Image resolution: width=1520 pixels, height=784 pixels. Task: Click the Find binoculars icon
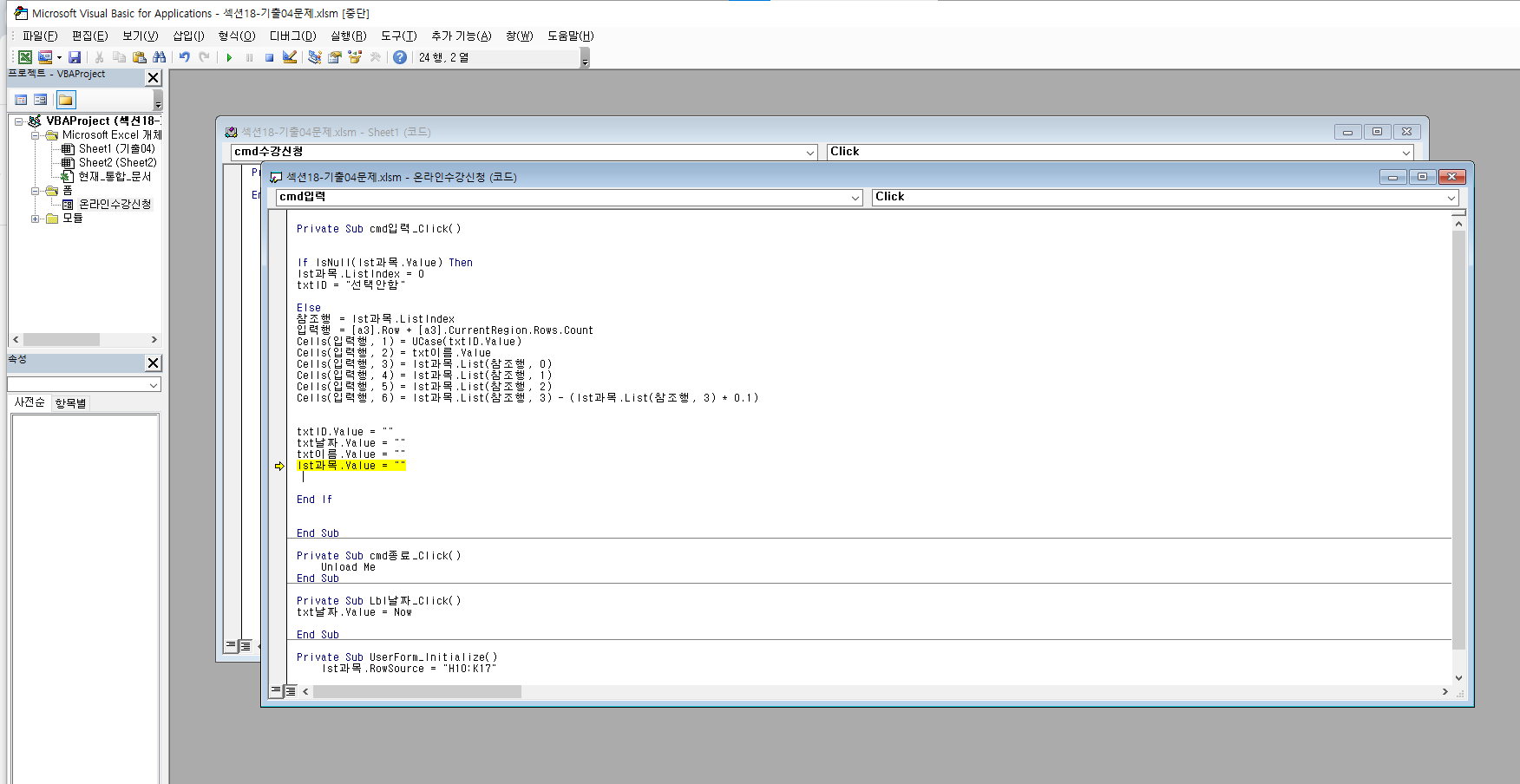(159, 57)
